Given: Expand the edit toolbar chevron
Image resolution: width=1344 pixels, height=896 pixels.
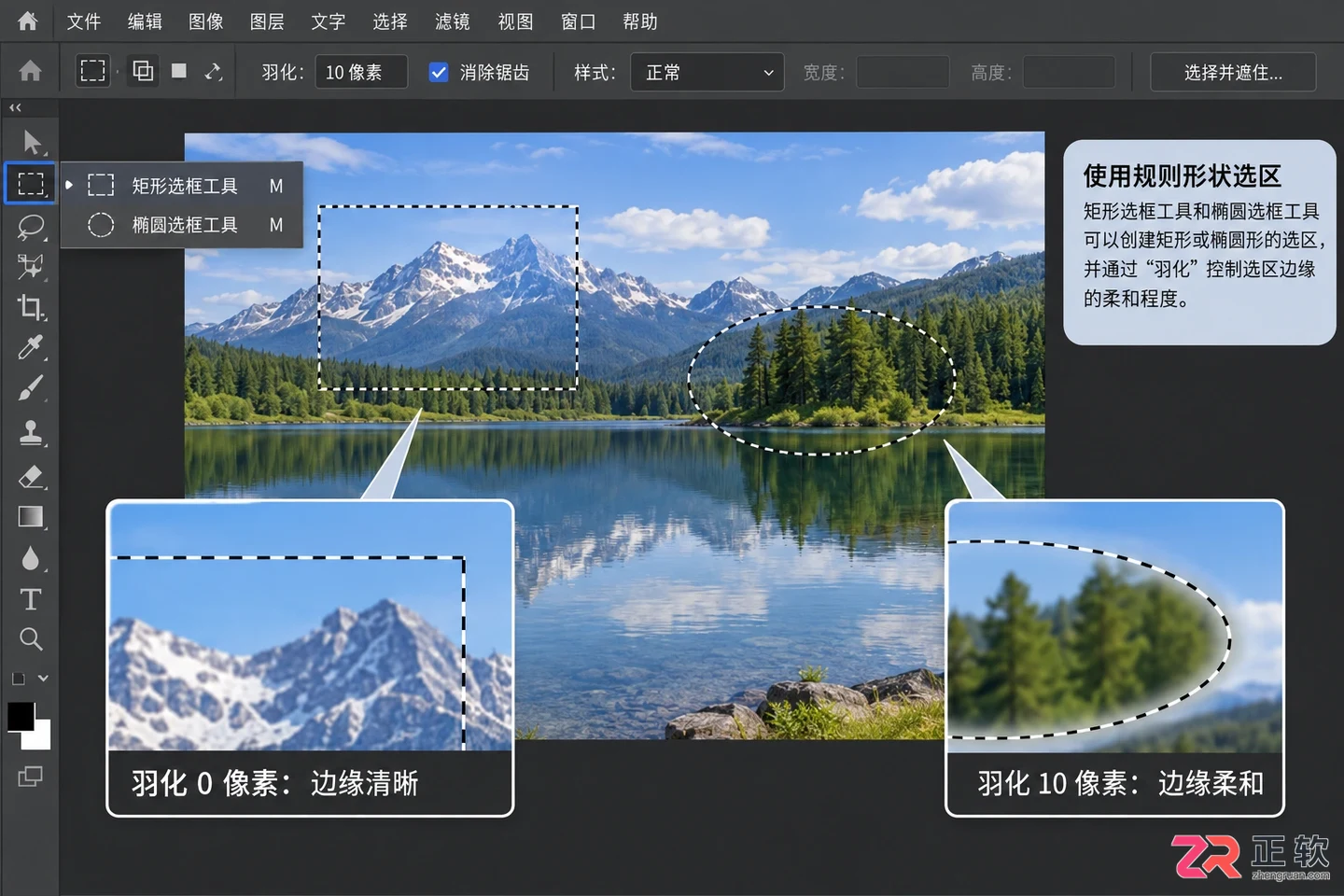Looking at the screenshot, I should (x=43, y=679).
